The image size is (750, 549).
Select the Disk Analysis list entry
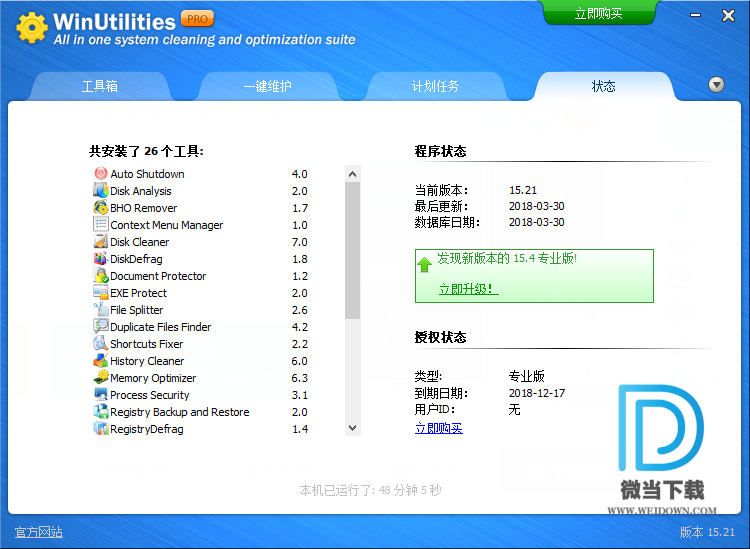coord(201,191)
